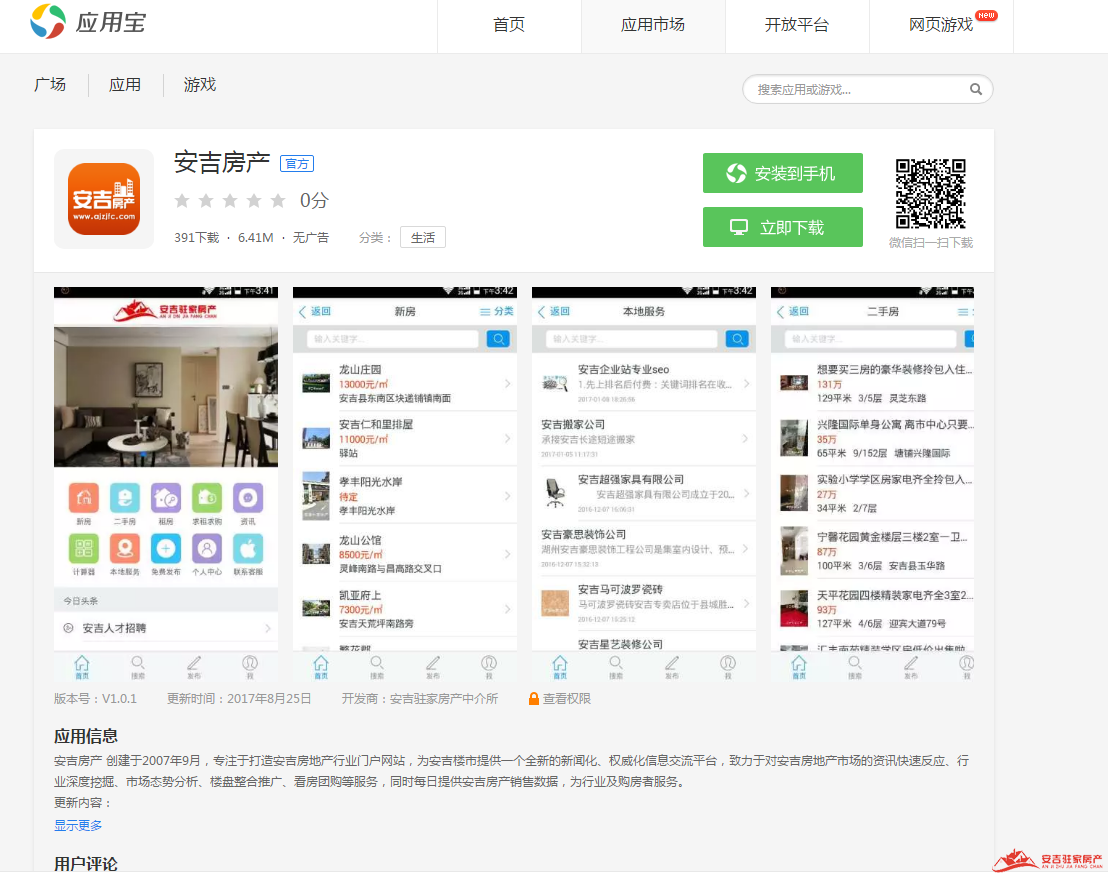Open the 首页 navigation tab
Viewport: 1108px width, 873px height.
(x=509, y=25)
